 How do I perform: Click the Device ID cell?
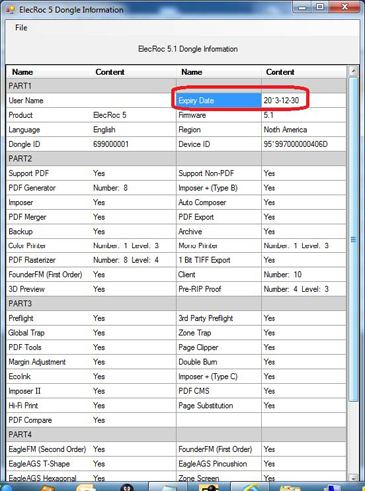(x=219, y=144)
